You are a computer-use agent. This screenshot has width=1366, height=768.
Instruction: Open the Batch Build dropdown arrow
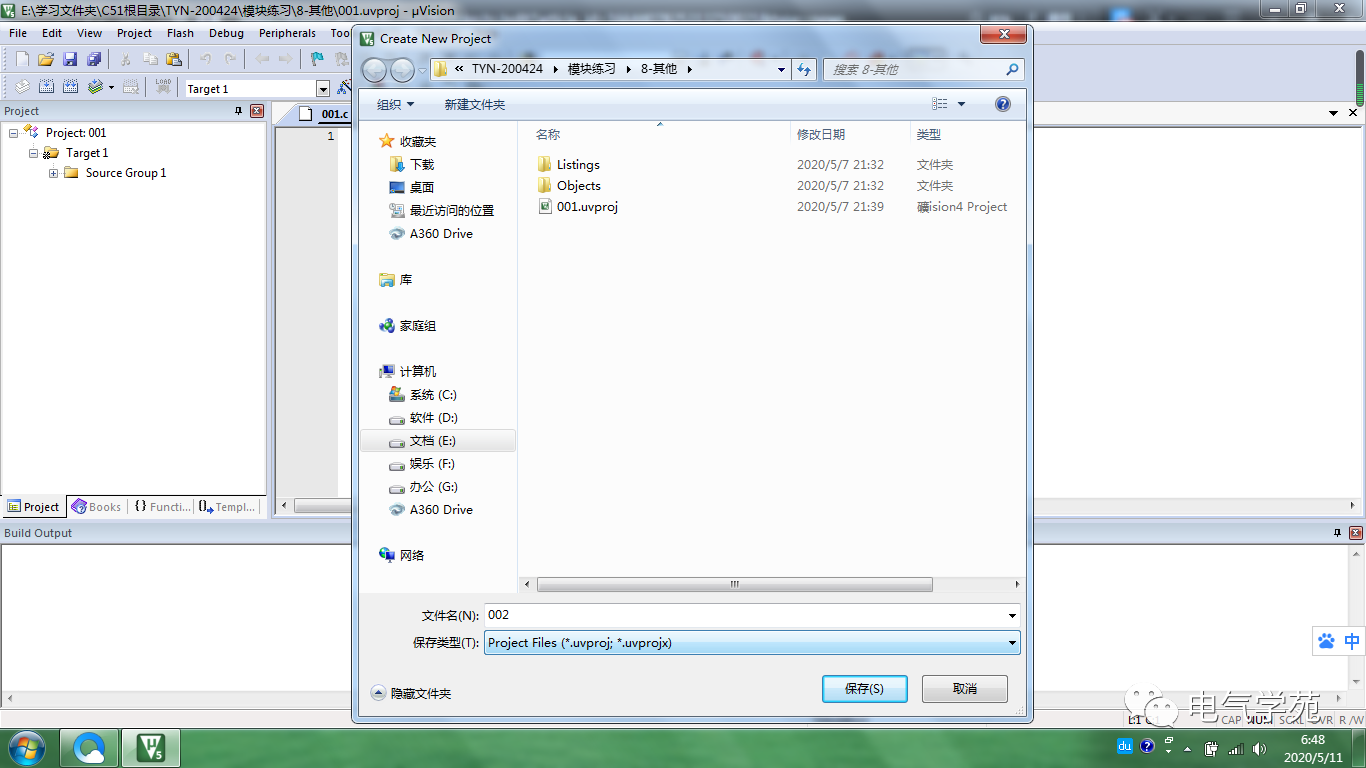[111, 88]
